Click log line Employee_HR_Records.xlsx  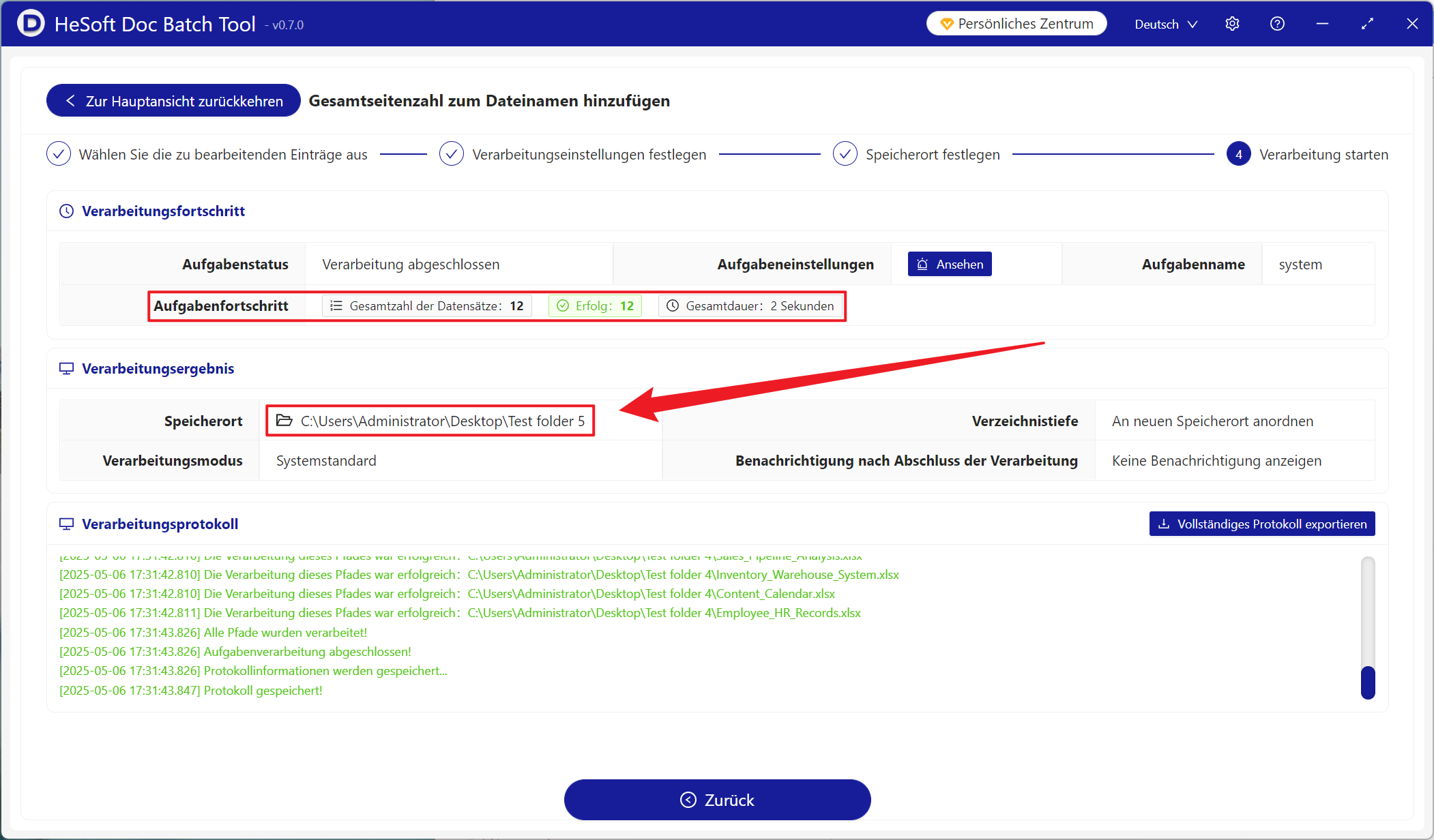(460, 613)
